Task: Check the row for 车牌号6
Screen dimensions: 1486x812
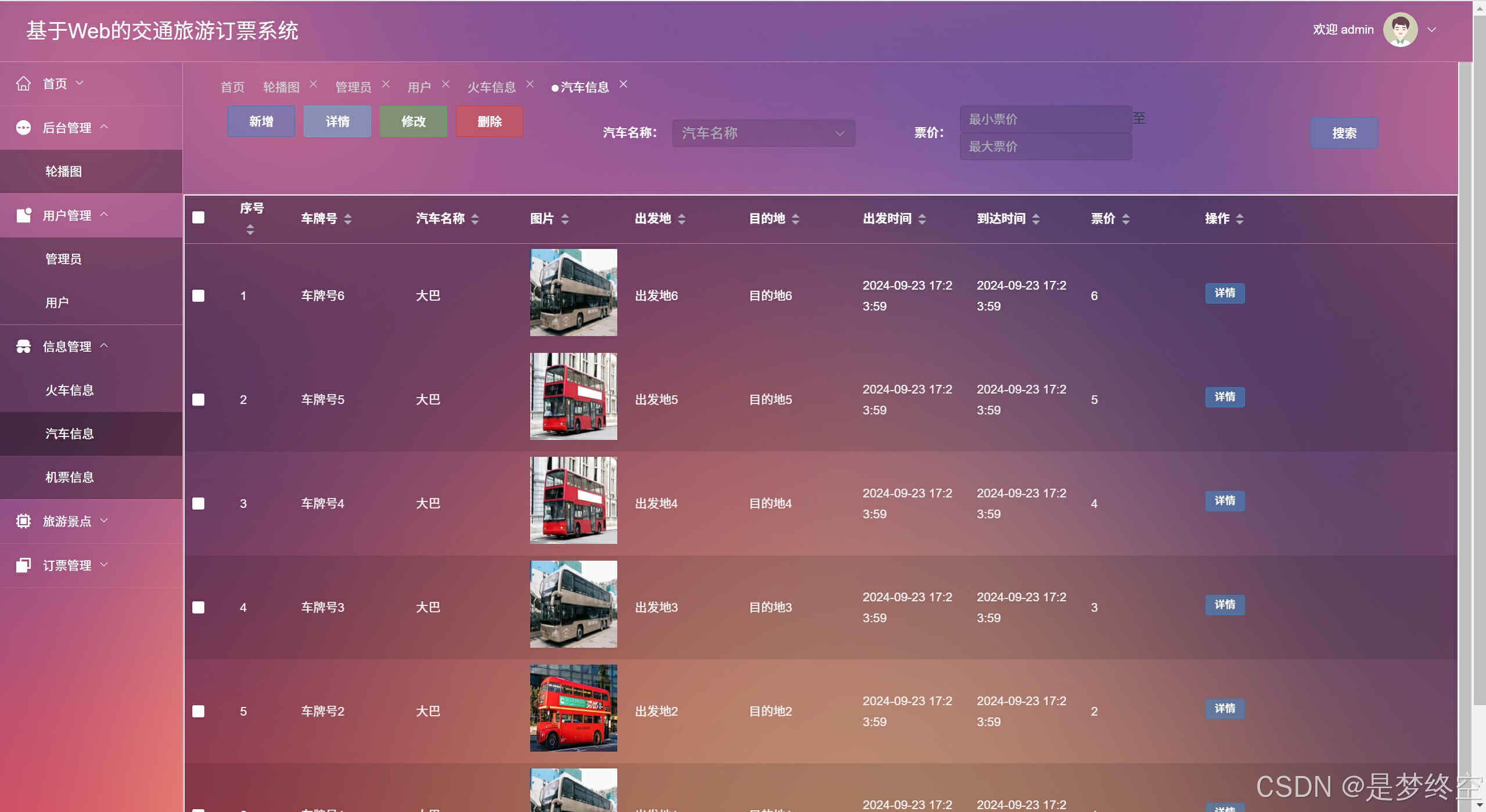Action: coord(199,296)
